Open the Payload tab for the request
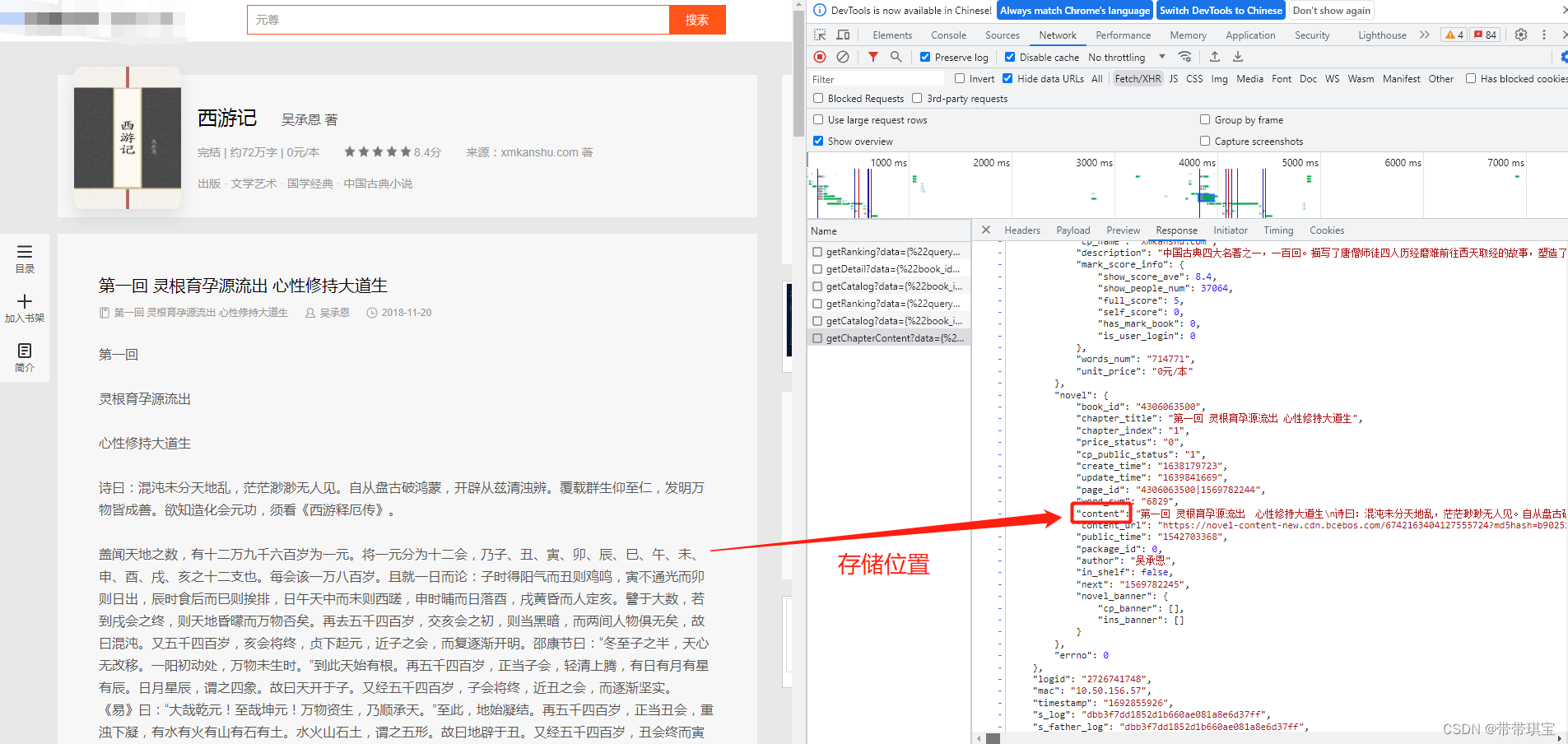This screenshot has height=744, width=1568. [1073, 230]
